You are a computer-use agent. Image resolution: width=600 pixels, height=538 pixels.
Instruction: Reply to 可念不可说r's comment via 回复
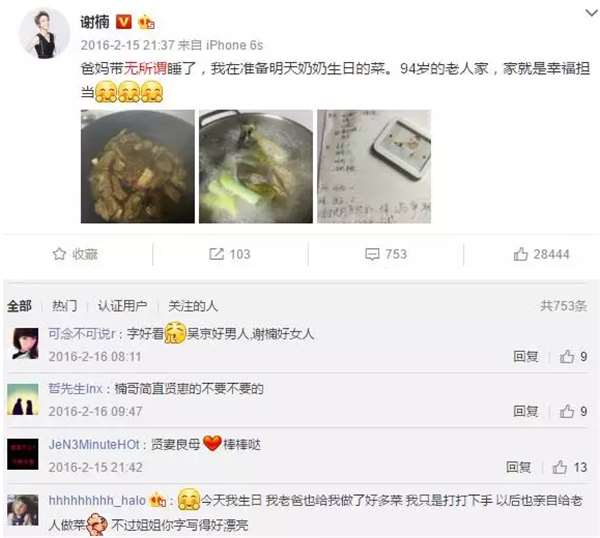pyautogui.click(x=526, y=357)
